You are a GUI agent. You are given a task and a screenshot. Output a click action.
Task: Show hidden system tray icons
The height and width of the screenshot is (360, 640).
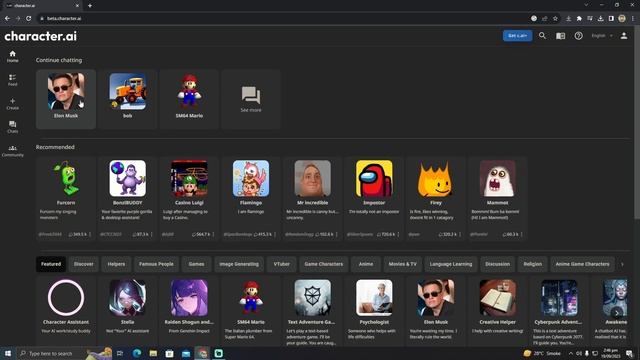571,353
